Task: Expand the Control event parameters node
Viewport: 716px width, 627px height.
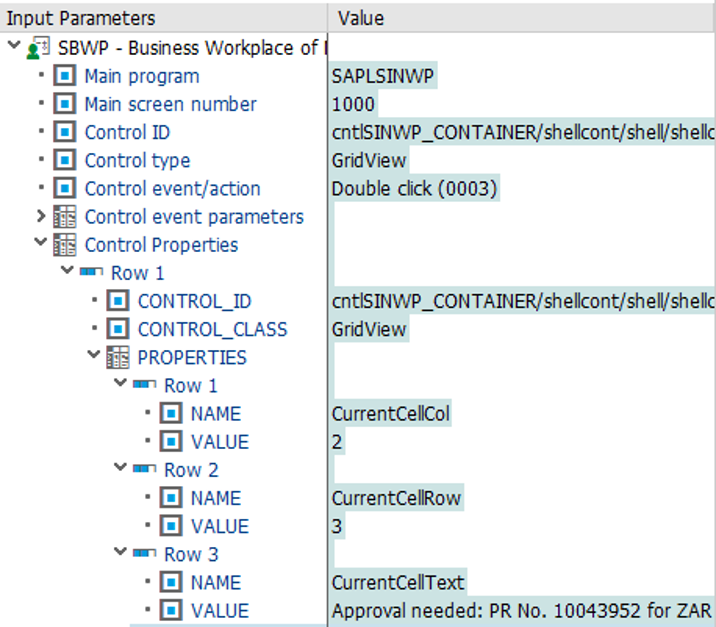Action: [x=41, y=216]
